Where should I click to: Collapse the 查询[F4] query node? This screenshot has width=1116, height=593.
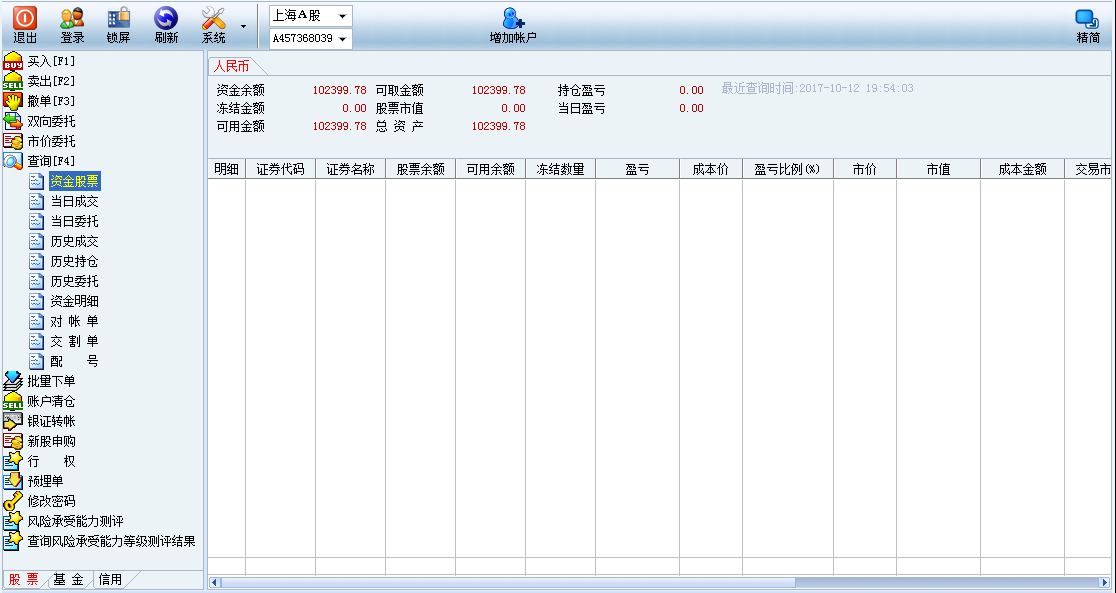[13, 162]
